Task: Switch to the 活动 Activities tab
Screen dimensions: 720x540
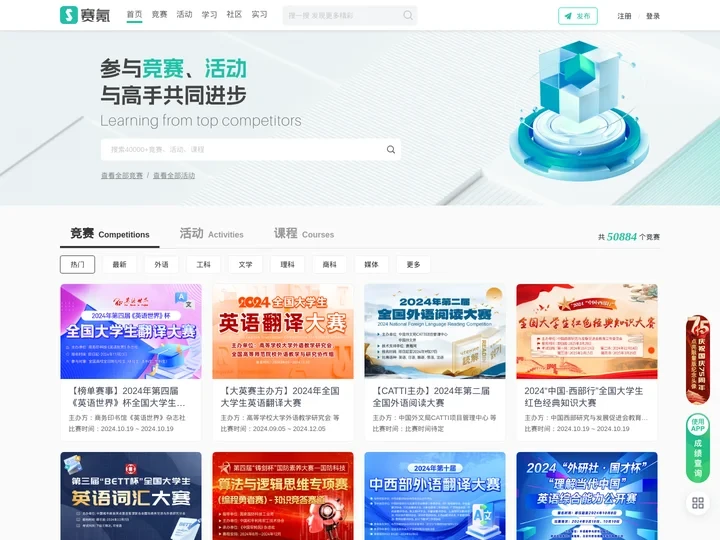Action: pyautogui.click(x=212, y=234)
